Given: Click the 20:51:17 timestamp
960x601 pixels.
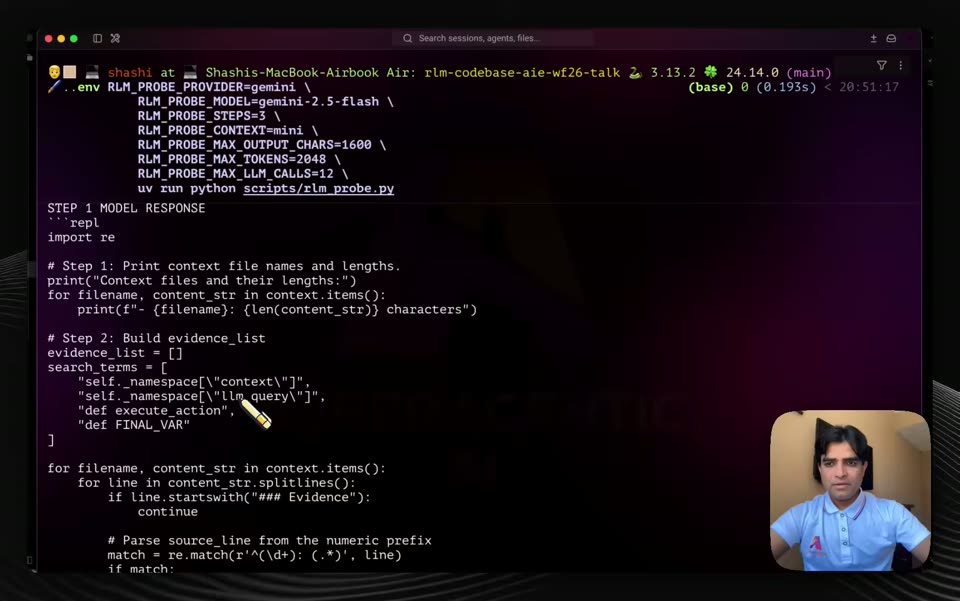Looking at the screenshot, I should 869,87.
